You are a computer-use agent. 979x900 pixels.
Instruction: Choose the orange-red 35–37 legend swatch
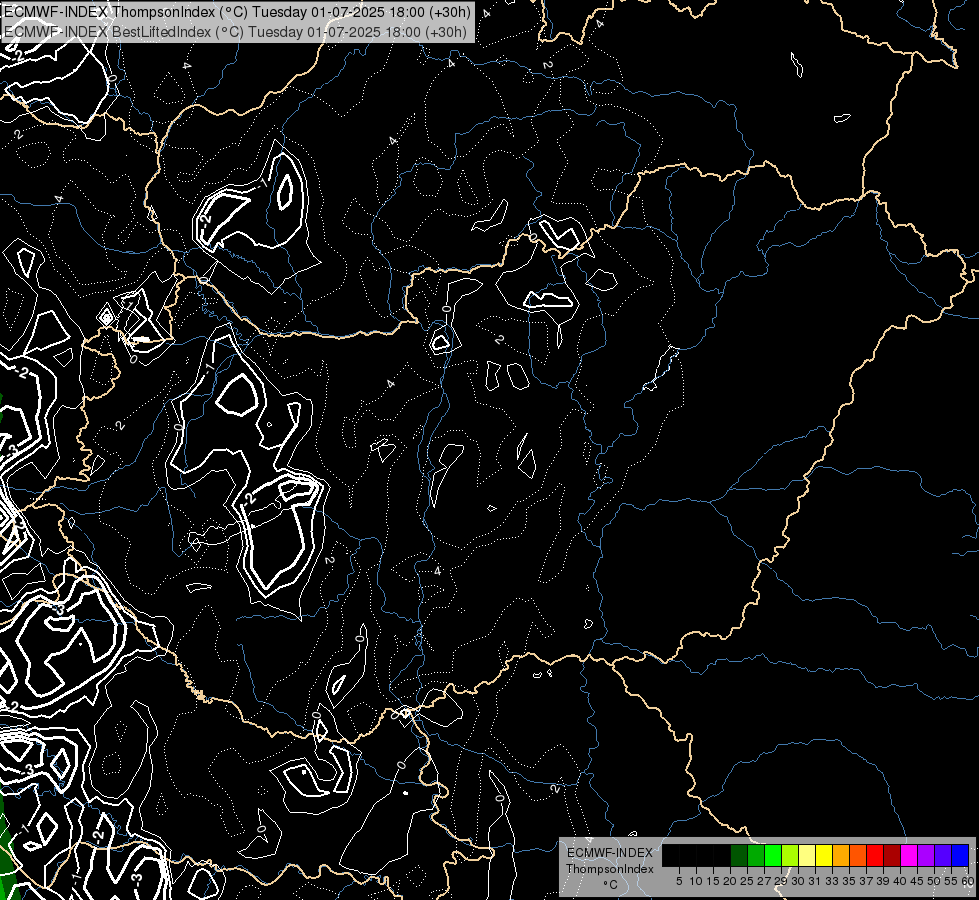coord(858,855)
